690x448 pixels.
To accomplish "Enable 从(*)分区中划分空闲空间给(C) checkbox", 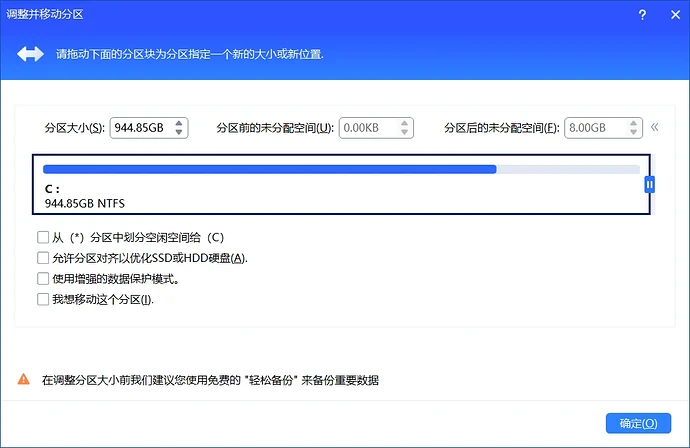I will tap(43, 238).
